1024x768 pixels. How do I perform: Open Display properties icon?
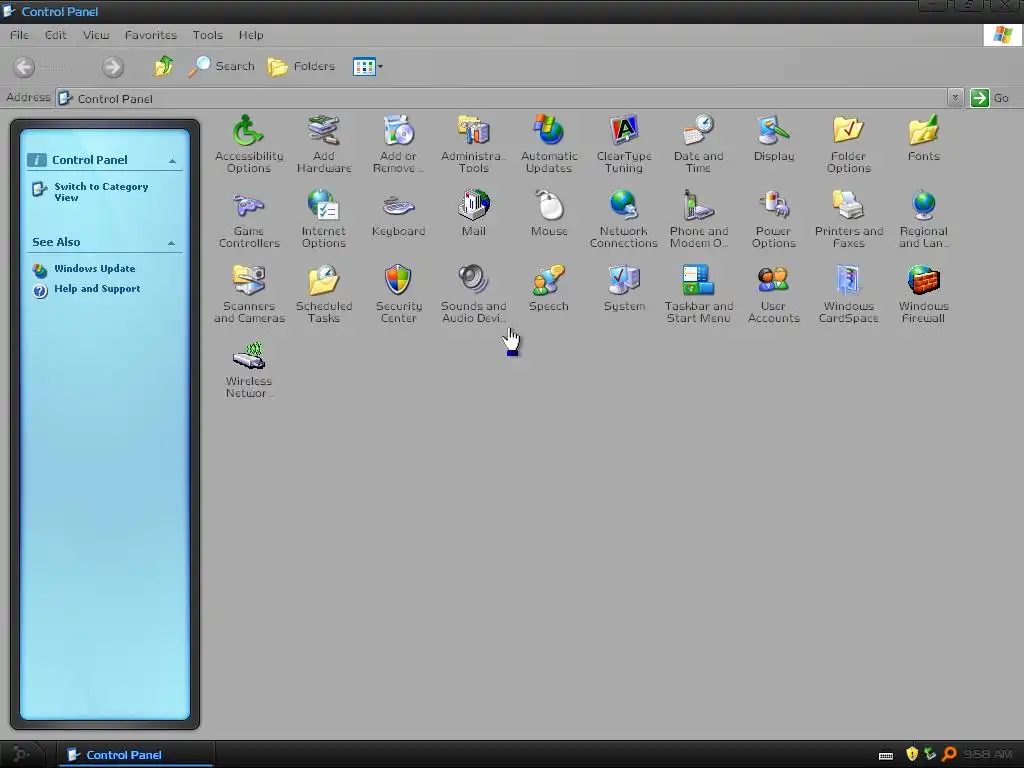tap(773, 138)
